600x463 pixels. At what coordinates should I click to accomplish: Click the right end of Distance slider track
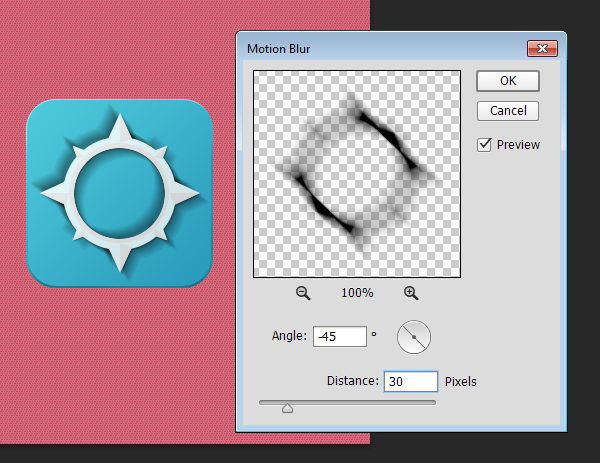(x=434, y=402)
